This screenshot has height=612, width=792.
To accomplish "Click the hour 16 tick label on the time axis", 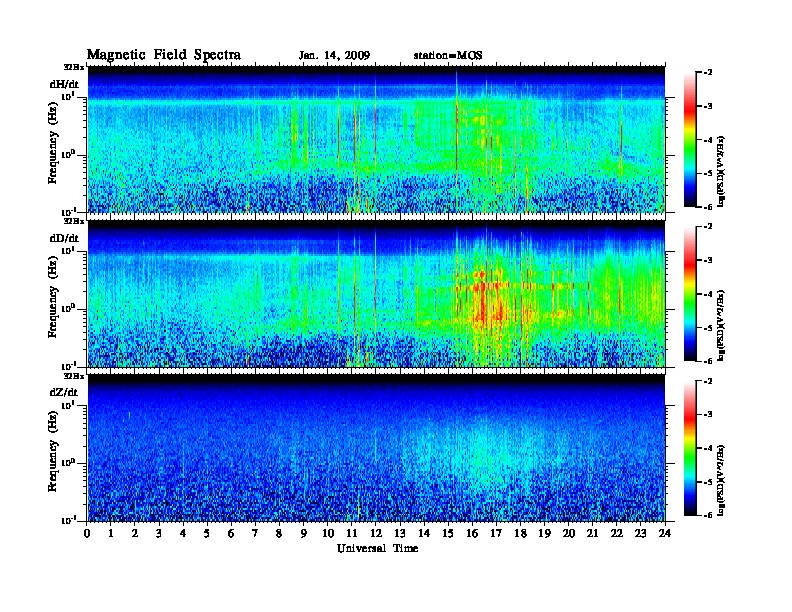I will [x=472, y=534].
